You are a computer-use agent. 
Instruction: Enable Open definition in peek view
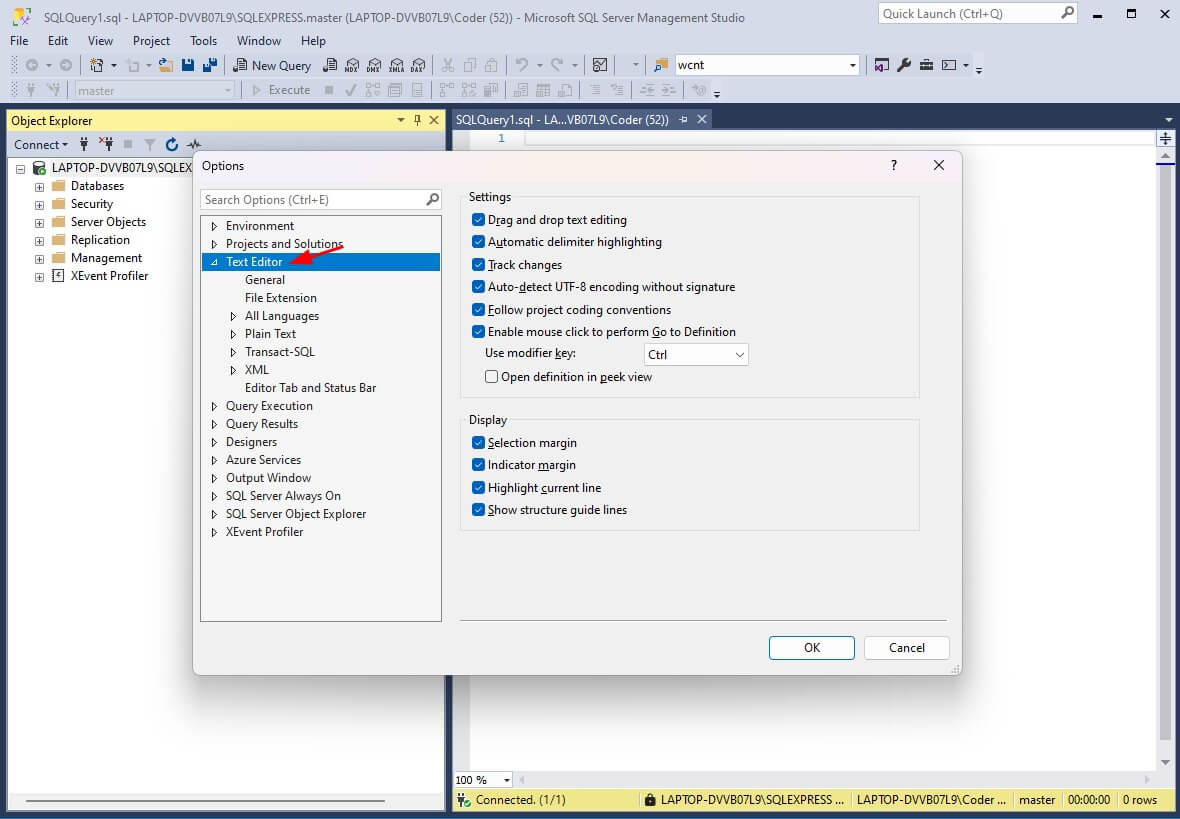click(491, 376)
